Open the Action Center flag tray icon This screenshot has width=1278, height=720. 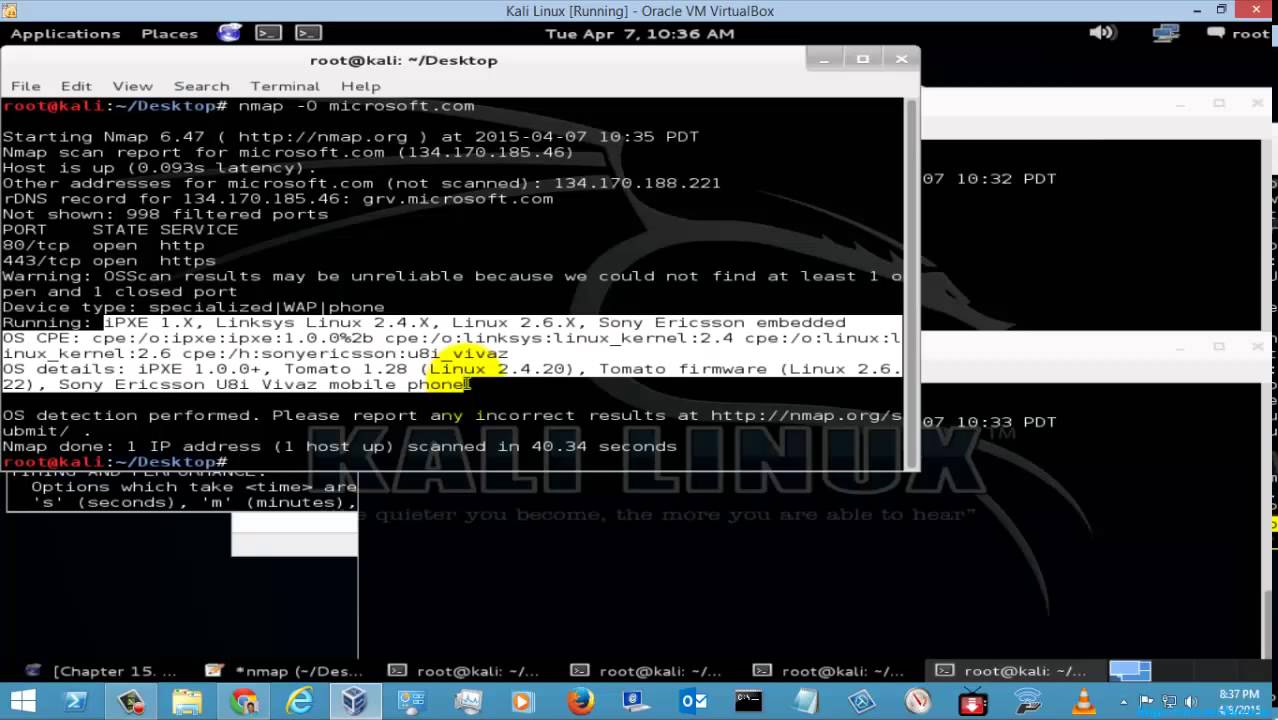[1146, 702]
